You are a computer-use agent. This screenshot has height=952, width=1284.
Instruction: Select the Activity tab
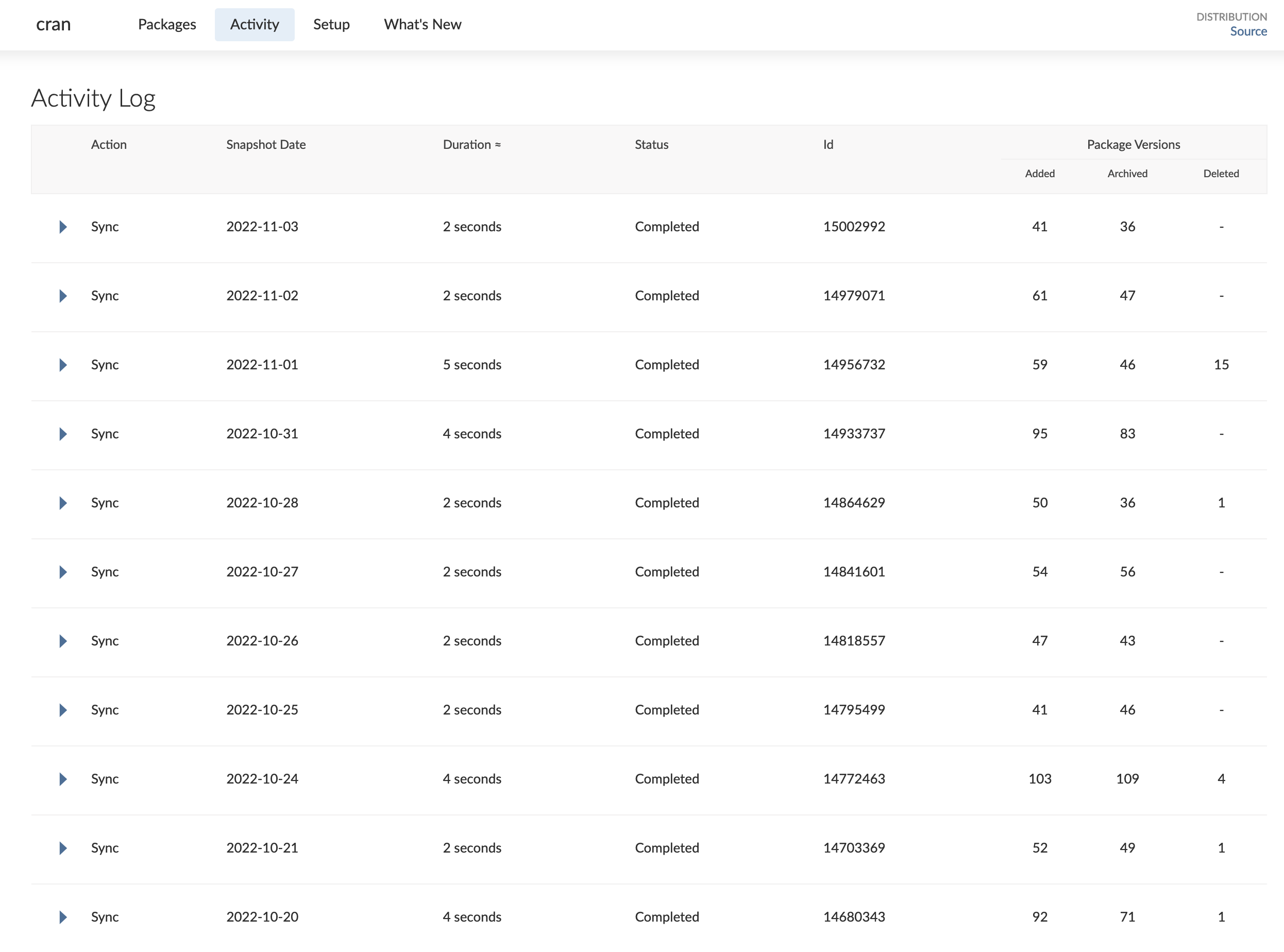(254, 24)
